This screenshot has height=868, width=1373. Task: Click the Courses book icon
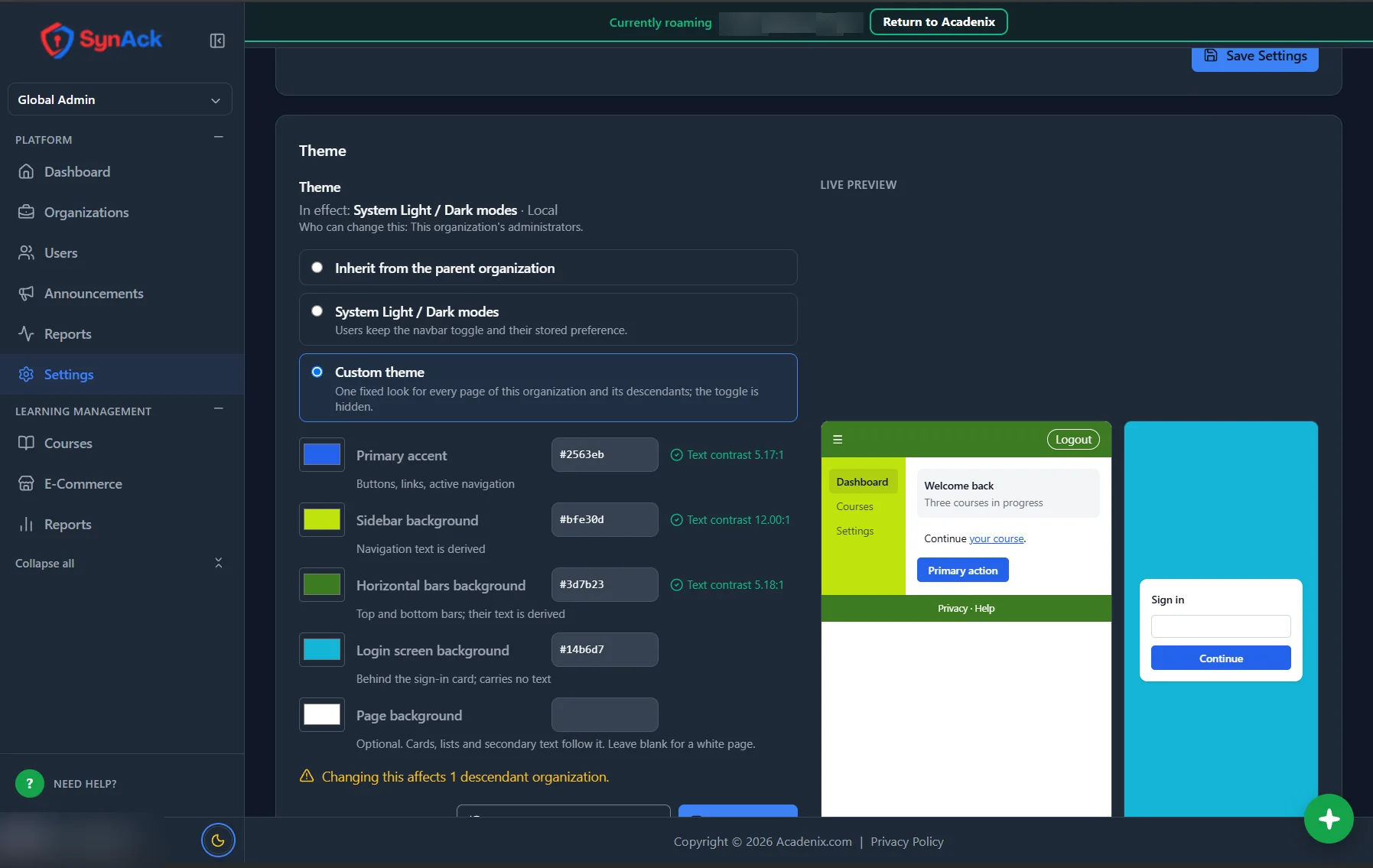coord(26,443)
